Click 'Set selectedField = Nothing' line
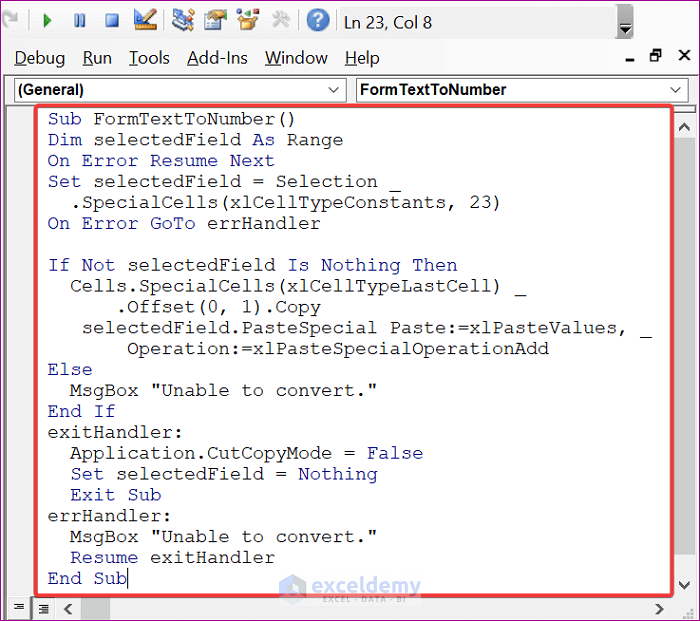The image size is (700, 621). 224,474
